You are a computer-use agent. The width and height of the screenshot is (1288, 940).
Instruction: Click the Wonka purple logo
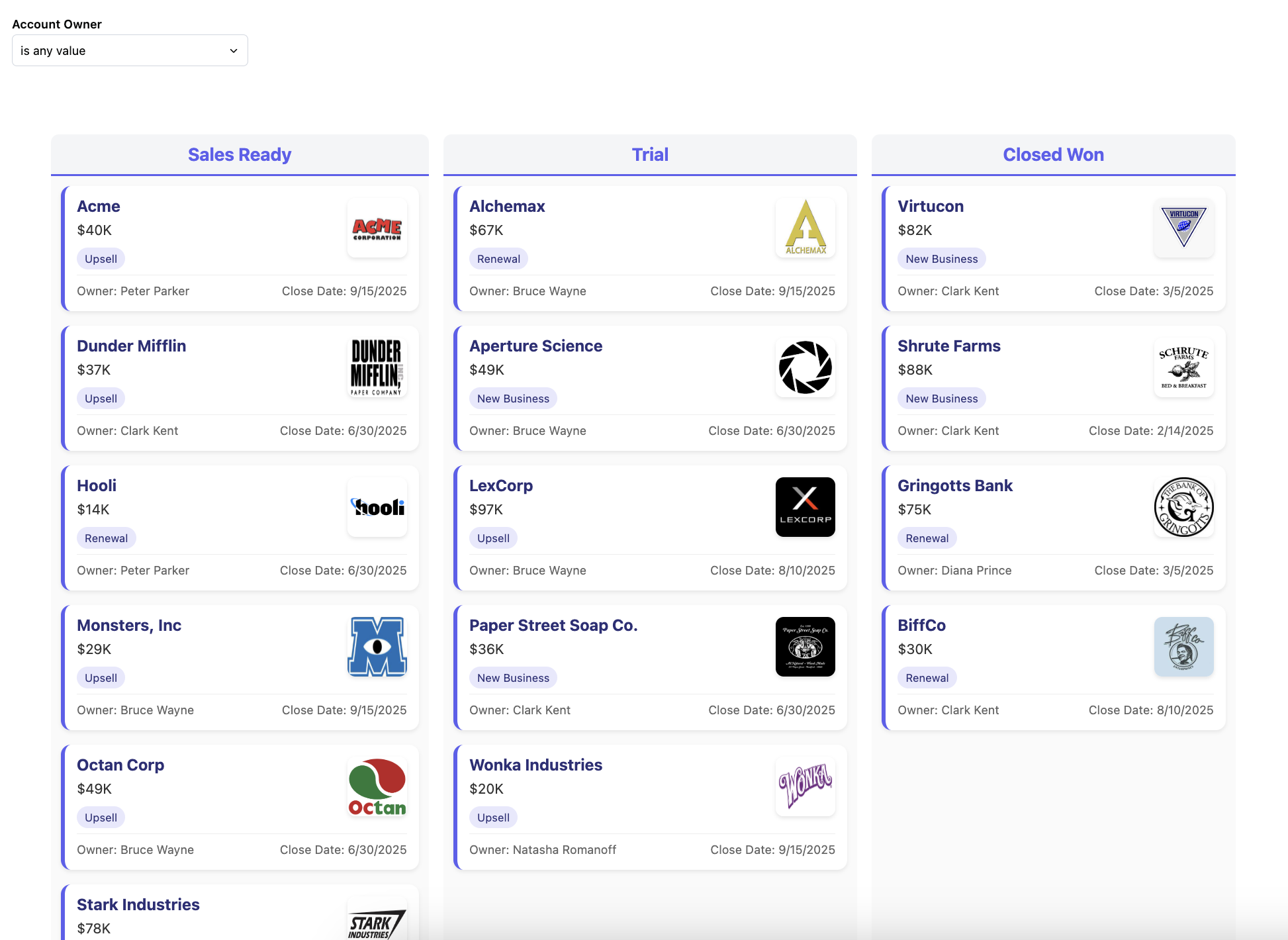[805, 786]
